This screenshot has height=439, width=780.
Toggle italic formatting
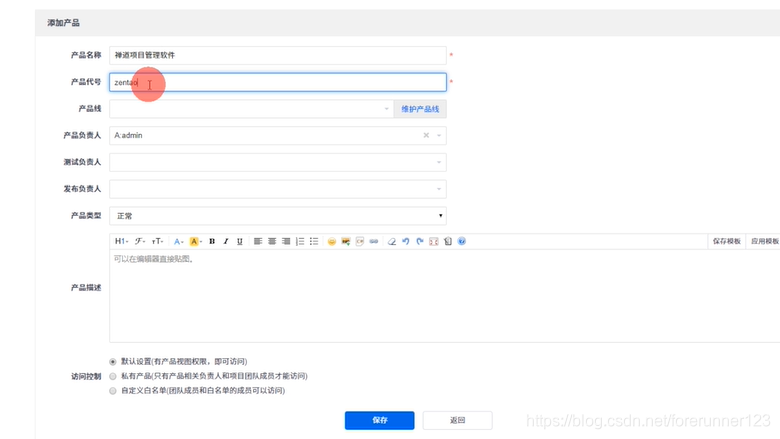click(226, 241)
